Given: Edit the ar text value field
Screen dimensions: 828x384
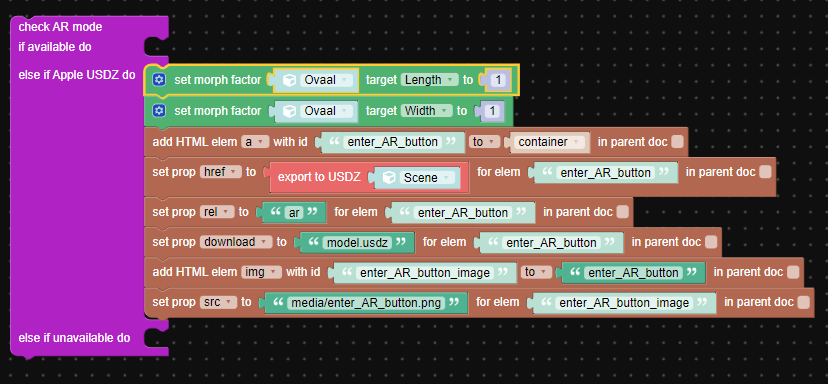Looking at the screenshot, I should point(294,212).
